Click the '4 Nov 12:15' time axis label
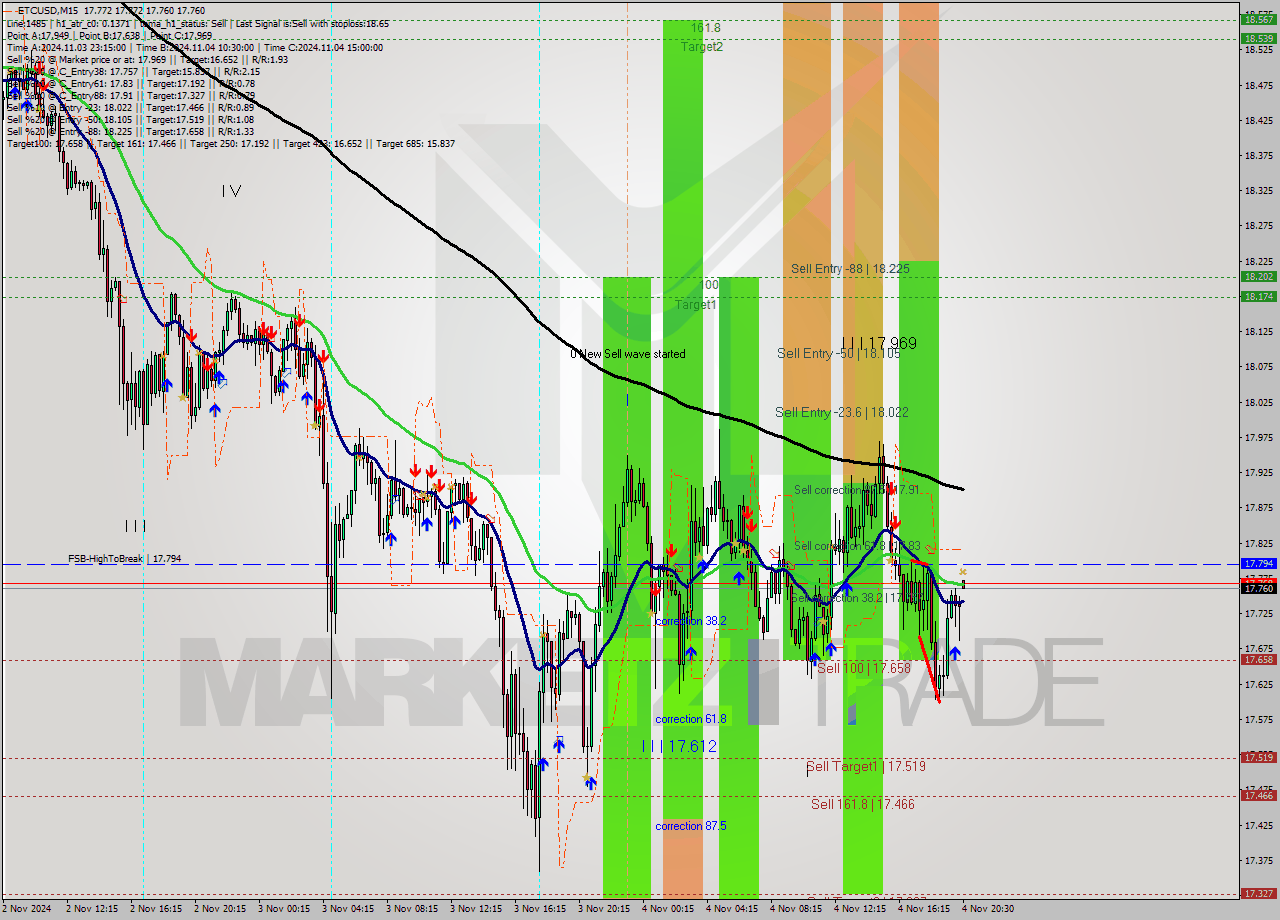 [861, 909]
